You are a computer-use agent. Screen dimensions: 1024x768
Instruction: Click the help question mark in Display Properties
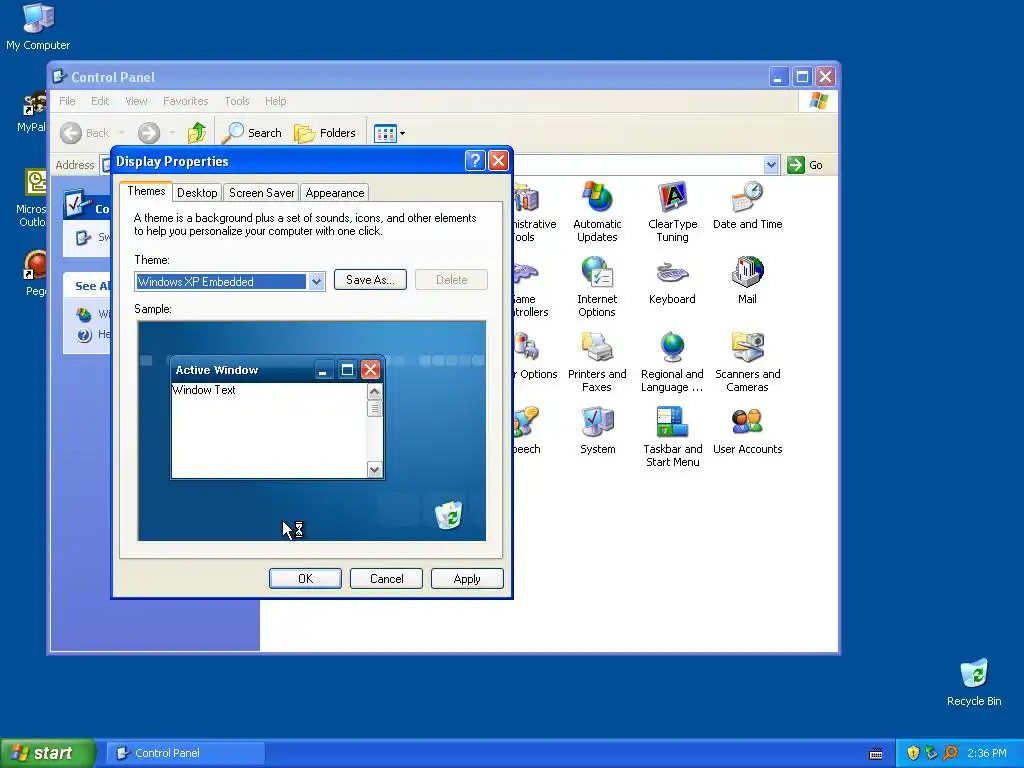[x=475, y=161]
